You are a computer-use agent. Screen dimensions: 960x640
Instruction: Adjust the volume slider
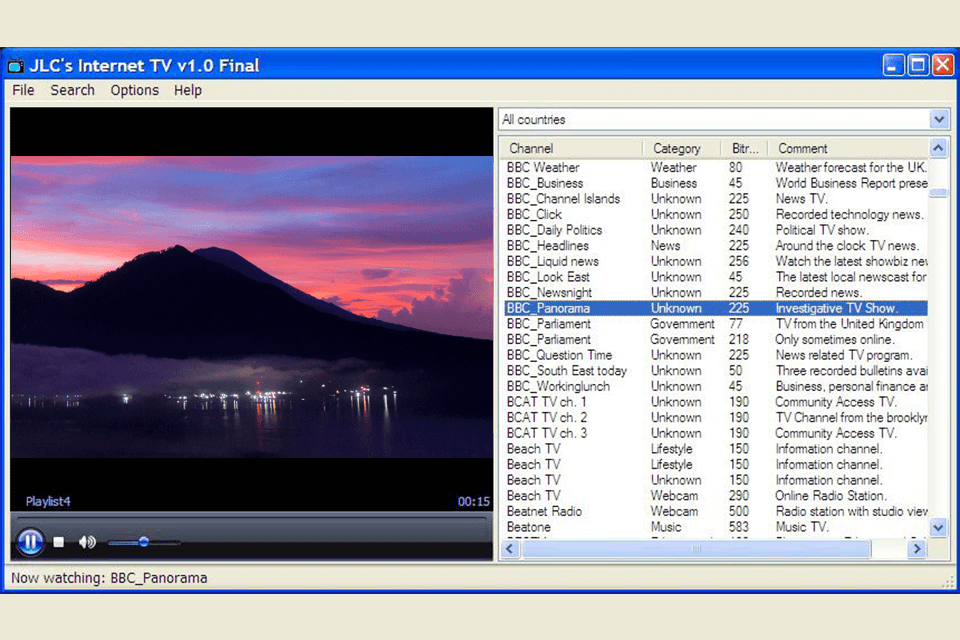coord(143,541)
